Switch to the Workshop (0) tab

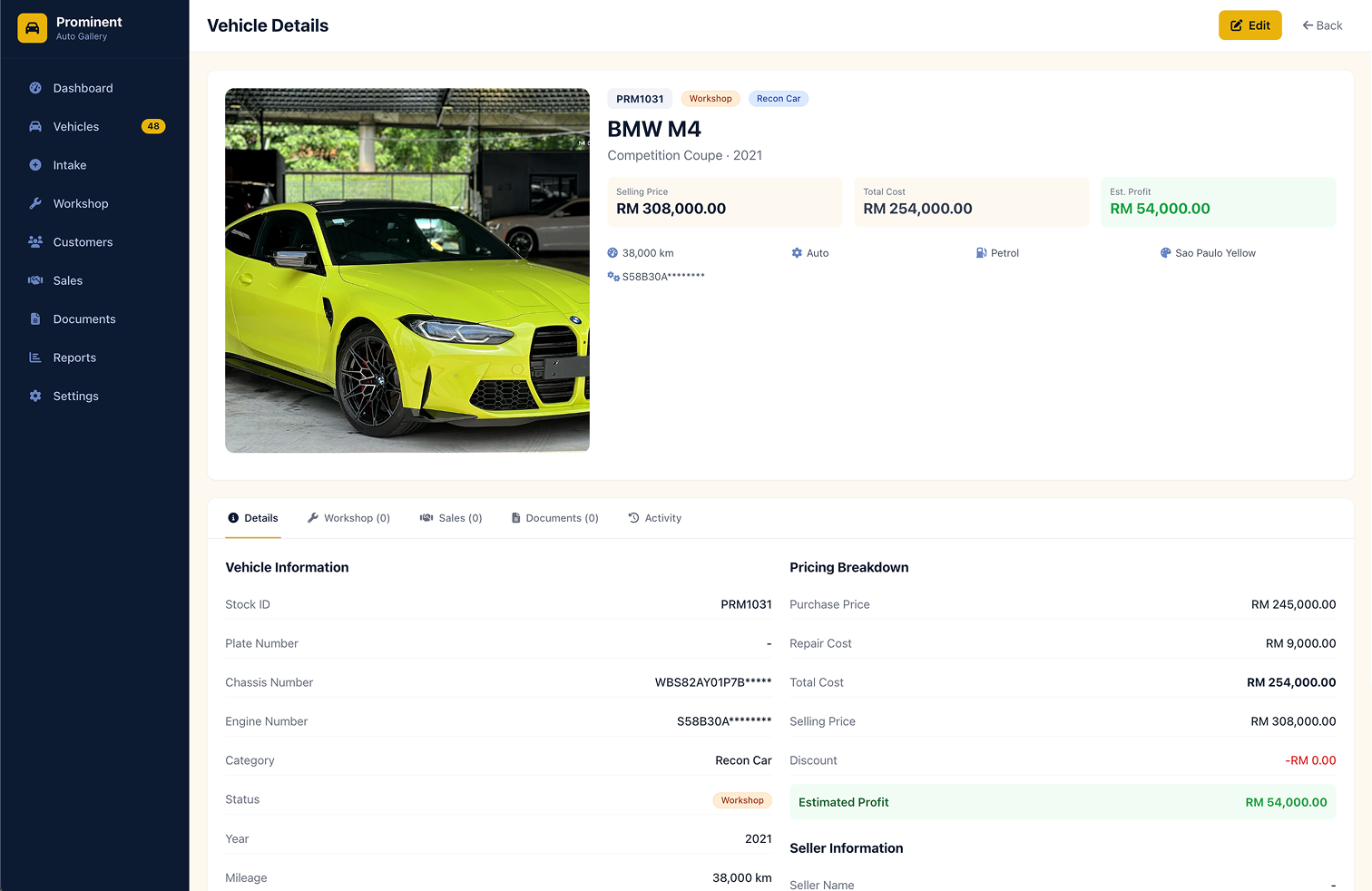348,518
